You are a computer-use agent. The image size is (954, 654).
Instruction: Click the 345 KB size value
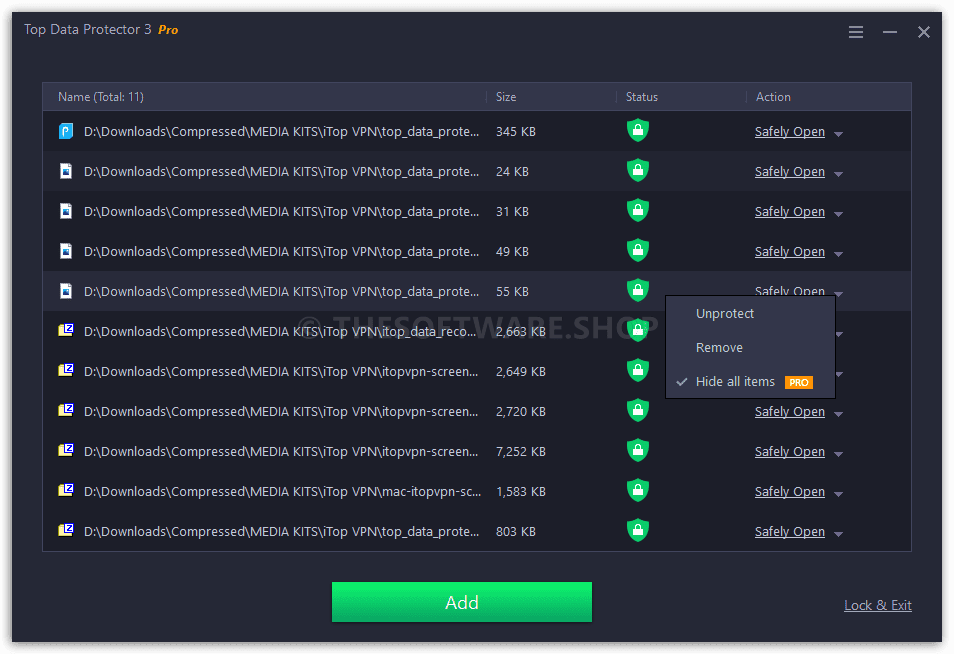point(516,131)
